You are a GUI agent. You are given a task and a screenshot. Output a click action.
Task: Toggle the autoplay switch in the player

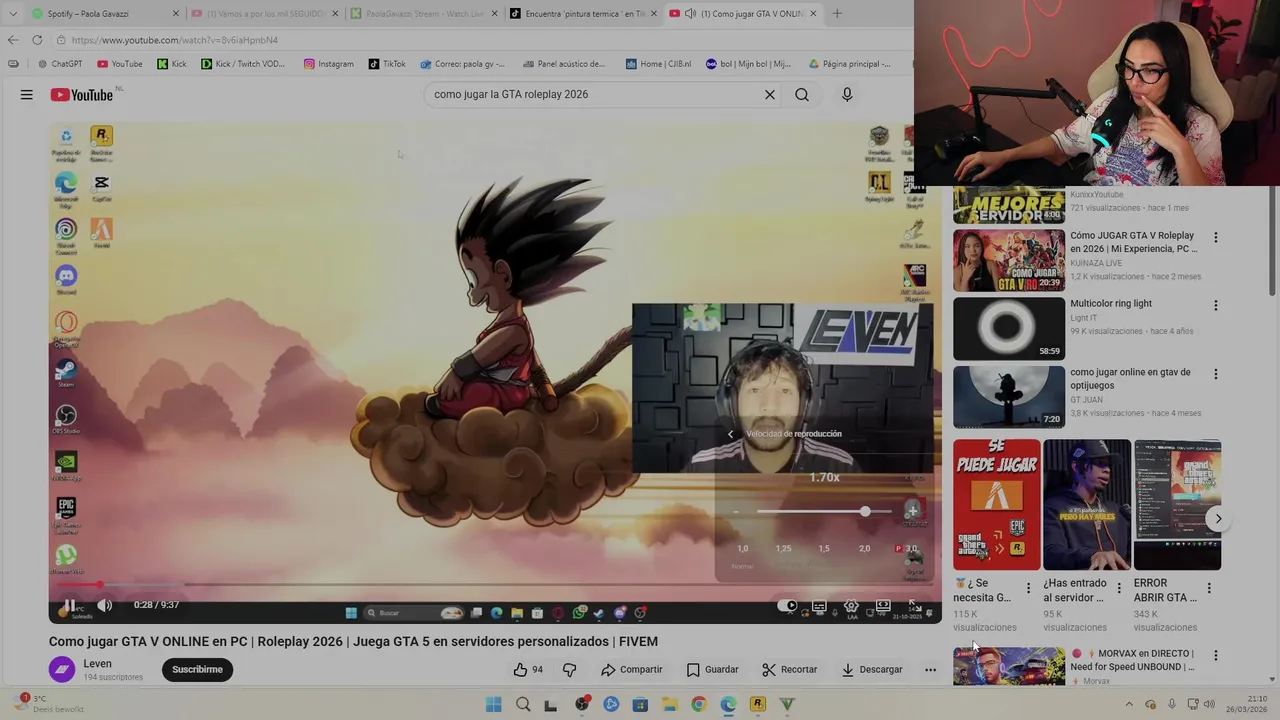coord(788,605)
